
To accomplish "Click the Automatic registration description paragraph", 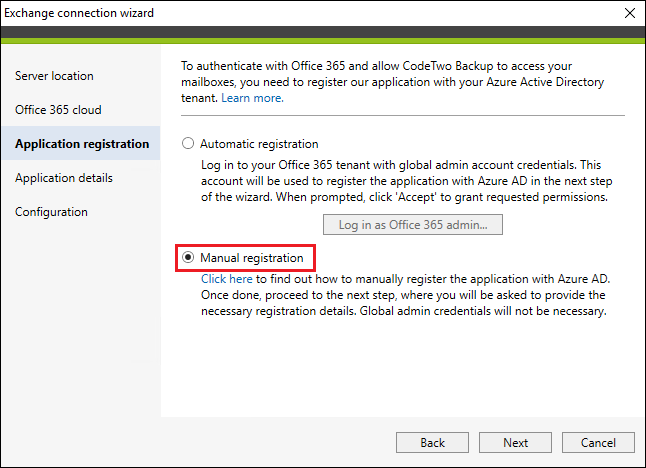I will tap(406, 181).
